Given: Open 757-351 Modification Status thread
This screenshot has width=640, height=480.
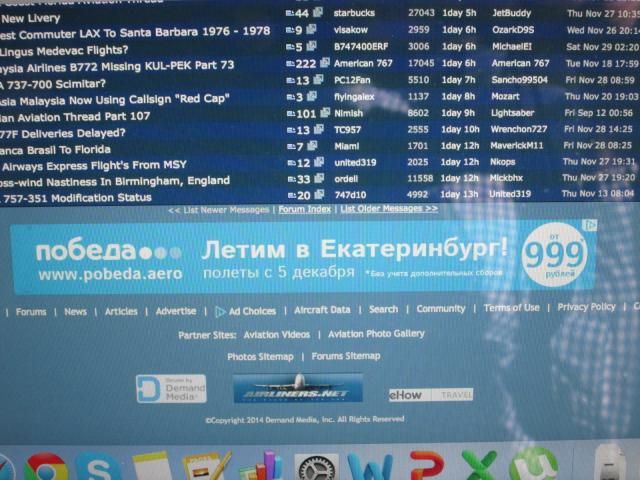Looking at the screenshot, I should click(76, 198).
